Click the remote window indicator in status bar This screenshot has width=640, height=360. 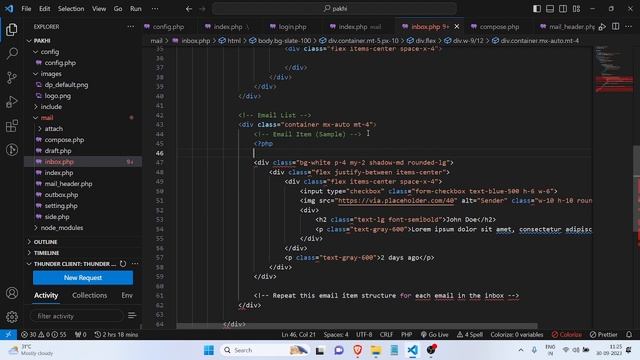click(x=8, y=334)
